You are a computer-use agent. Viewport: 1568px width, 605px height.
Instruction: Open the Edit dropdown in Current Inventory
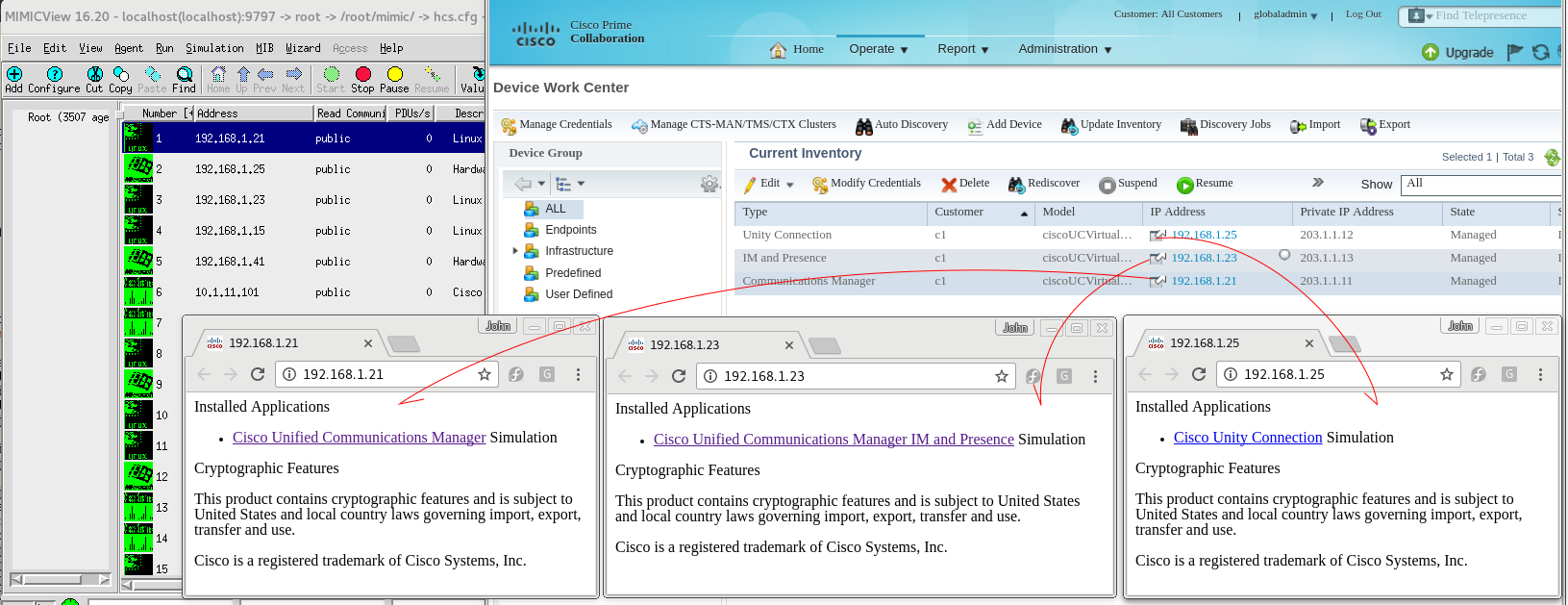[769, 184]
